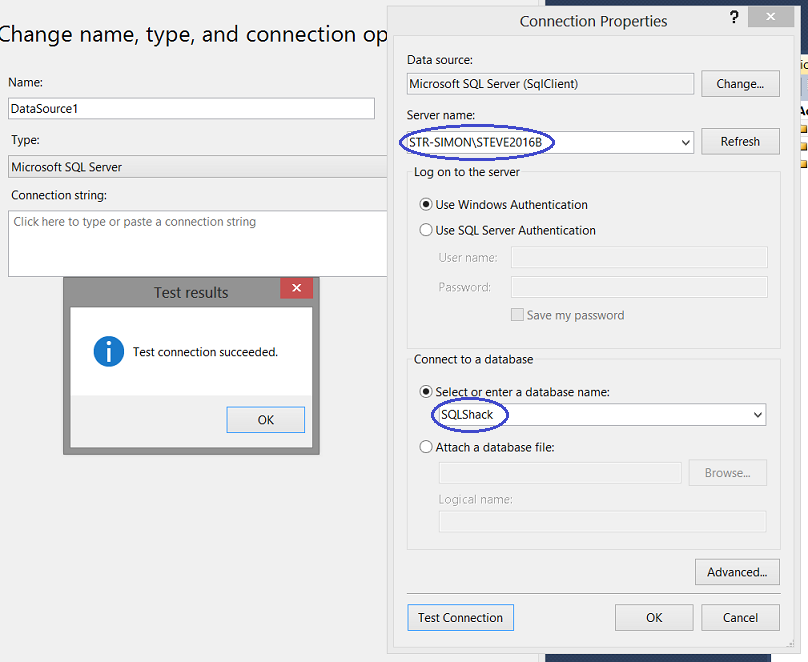808x662 pixels.
Task: Click OK in the Test results dialog
Action: pos(265,420)
